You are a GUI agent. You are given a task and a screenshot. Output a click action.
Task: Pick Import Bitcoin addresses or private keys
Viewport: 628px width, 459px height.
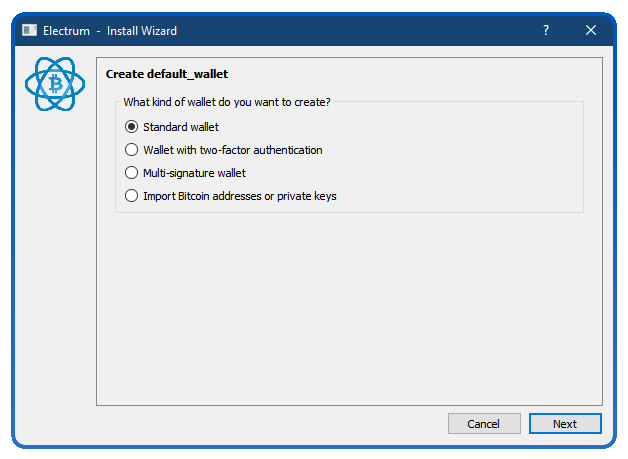pyautogui.click(x=131, y=196)
